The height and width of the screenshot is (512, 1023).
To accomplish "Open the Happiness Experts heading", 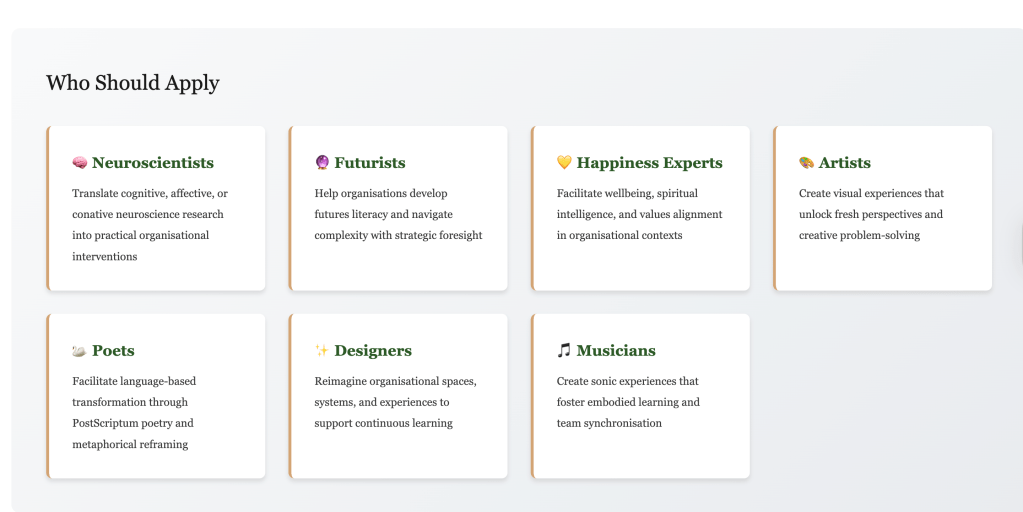I will (649, 163).
